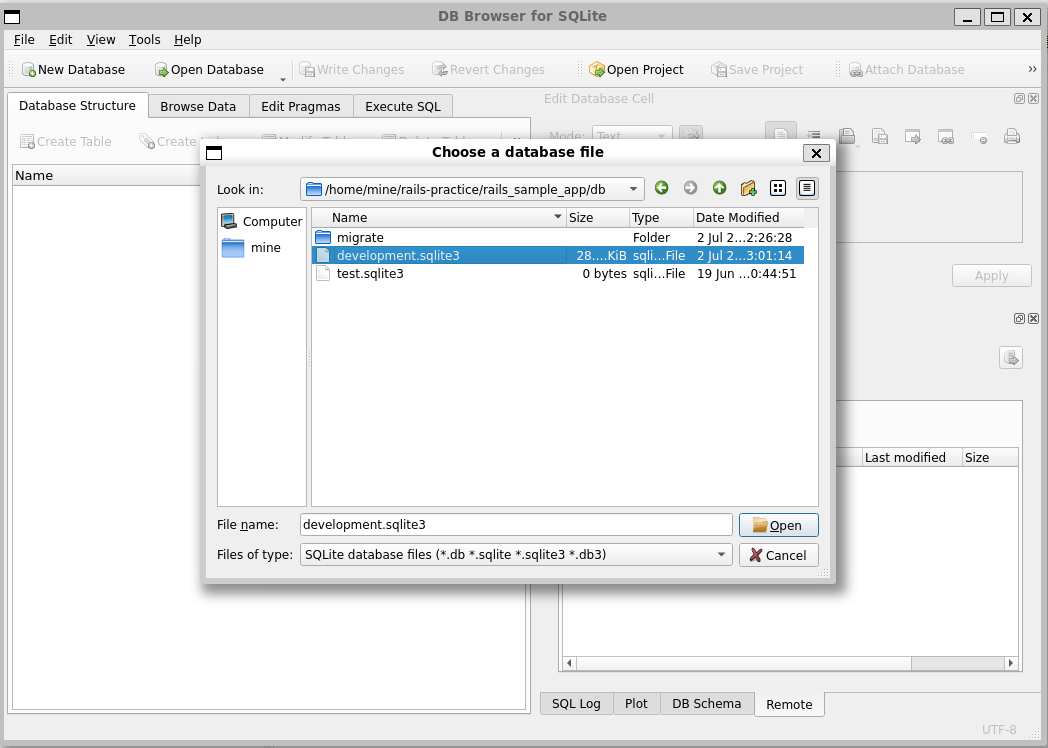Switch to Execute SQL tab
The height and width of the screenshot is (748, 1048).
pyautogui.click(x=403, y=106)
